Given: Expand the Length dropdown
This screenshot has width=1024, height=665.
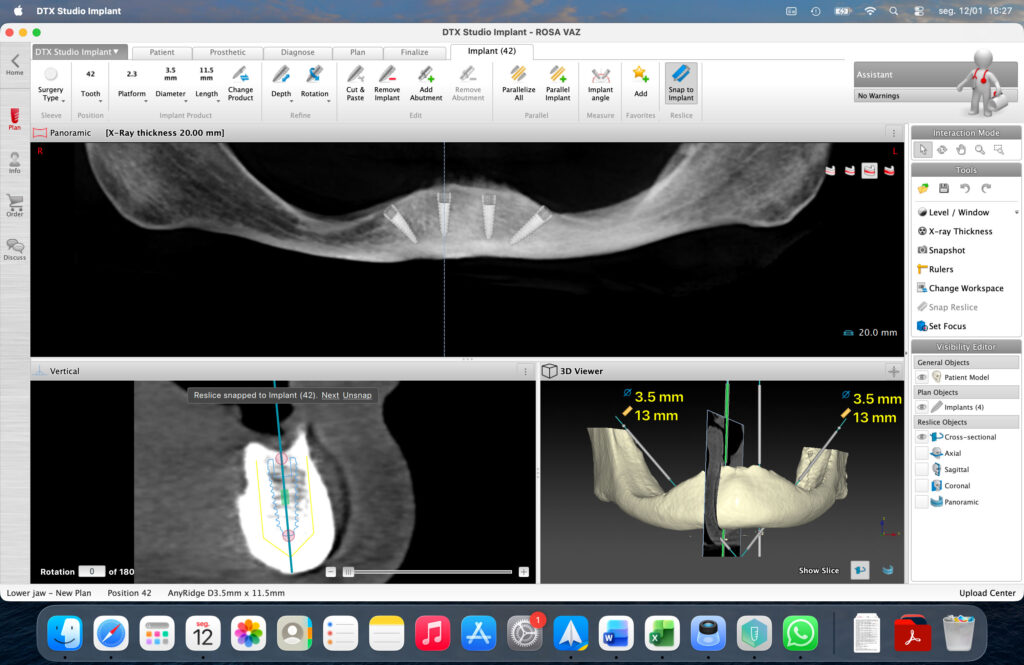Looking at the screenshot, I should point(206,95).
